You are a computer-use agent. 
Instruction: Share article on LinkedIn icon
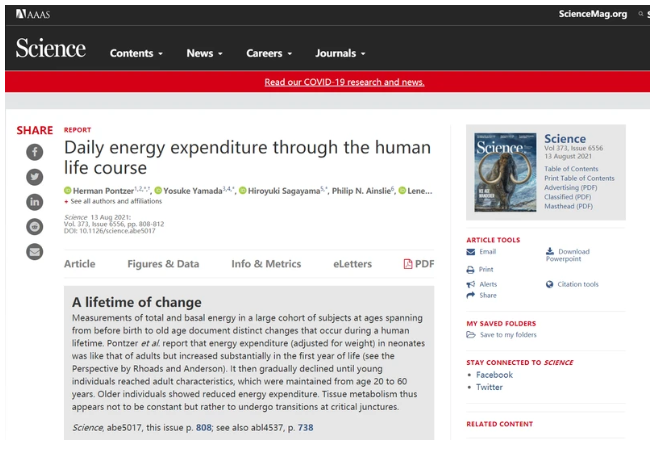pos(35,202)
